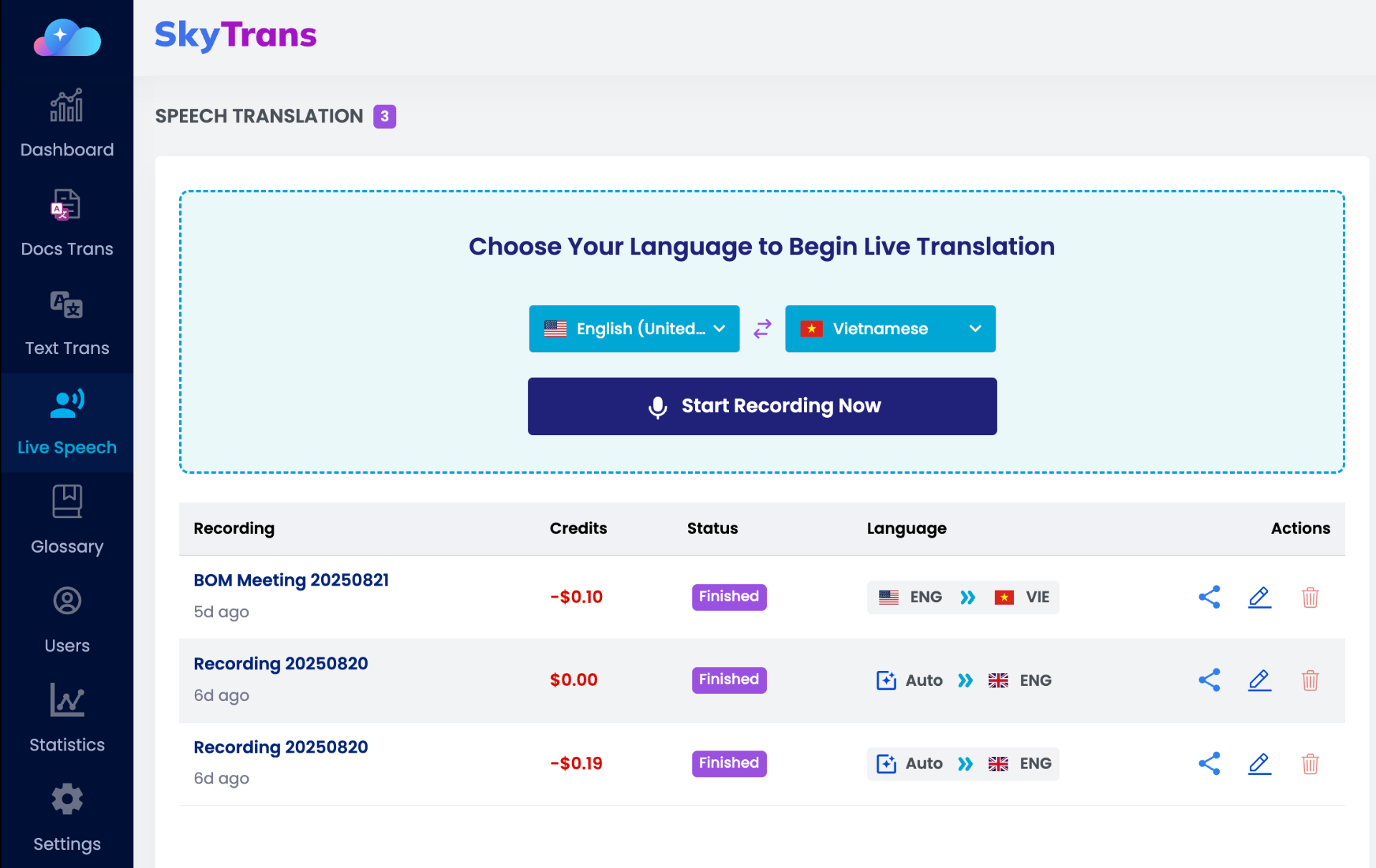Expand the Vietnamese target language dropdown
The width and height of the screenshot is (1376, 868).
point(890,328)
